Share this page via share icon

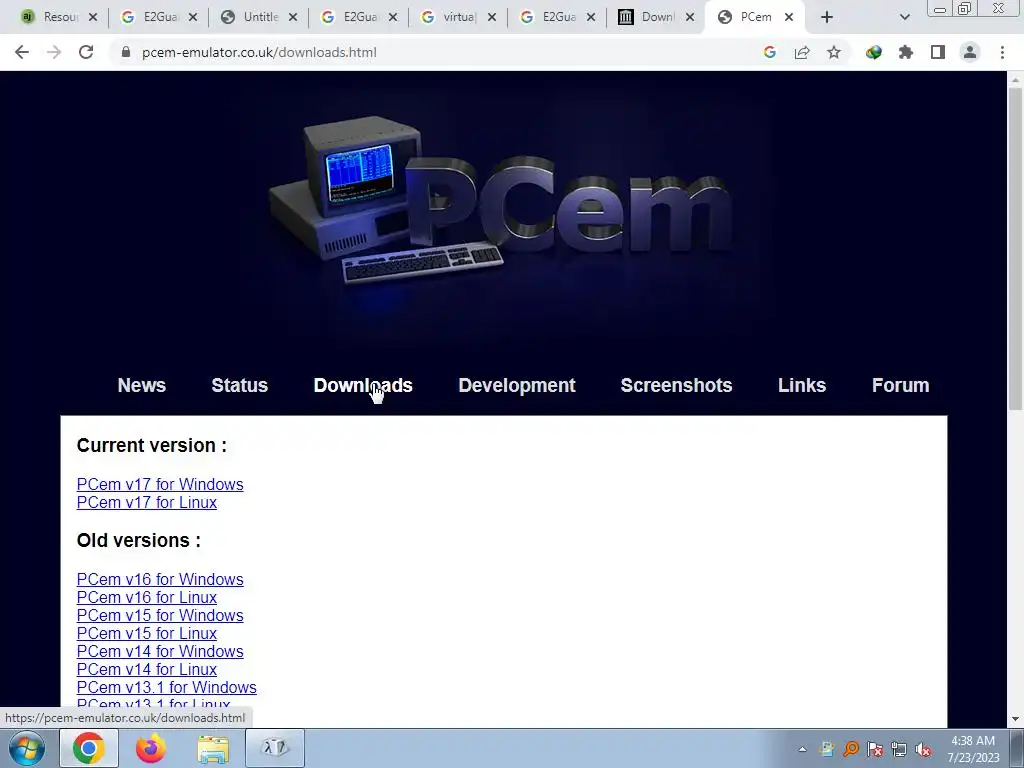tap(802, 52)
